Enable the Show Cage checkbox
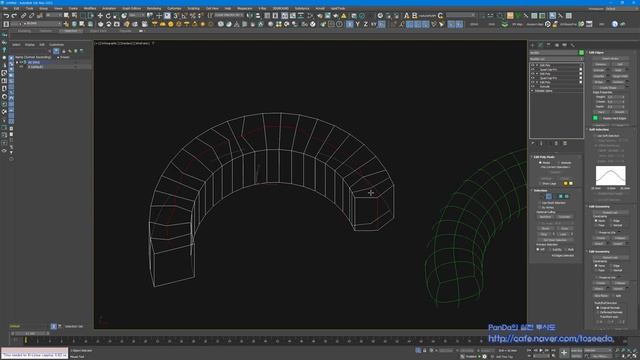 tap(540, 184)
